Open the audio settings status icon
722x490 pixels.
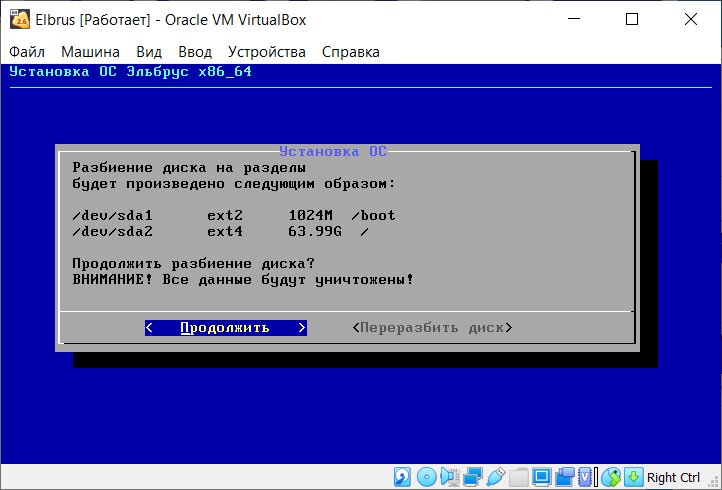(x=450, y=477)
